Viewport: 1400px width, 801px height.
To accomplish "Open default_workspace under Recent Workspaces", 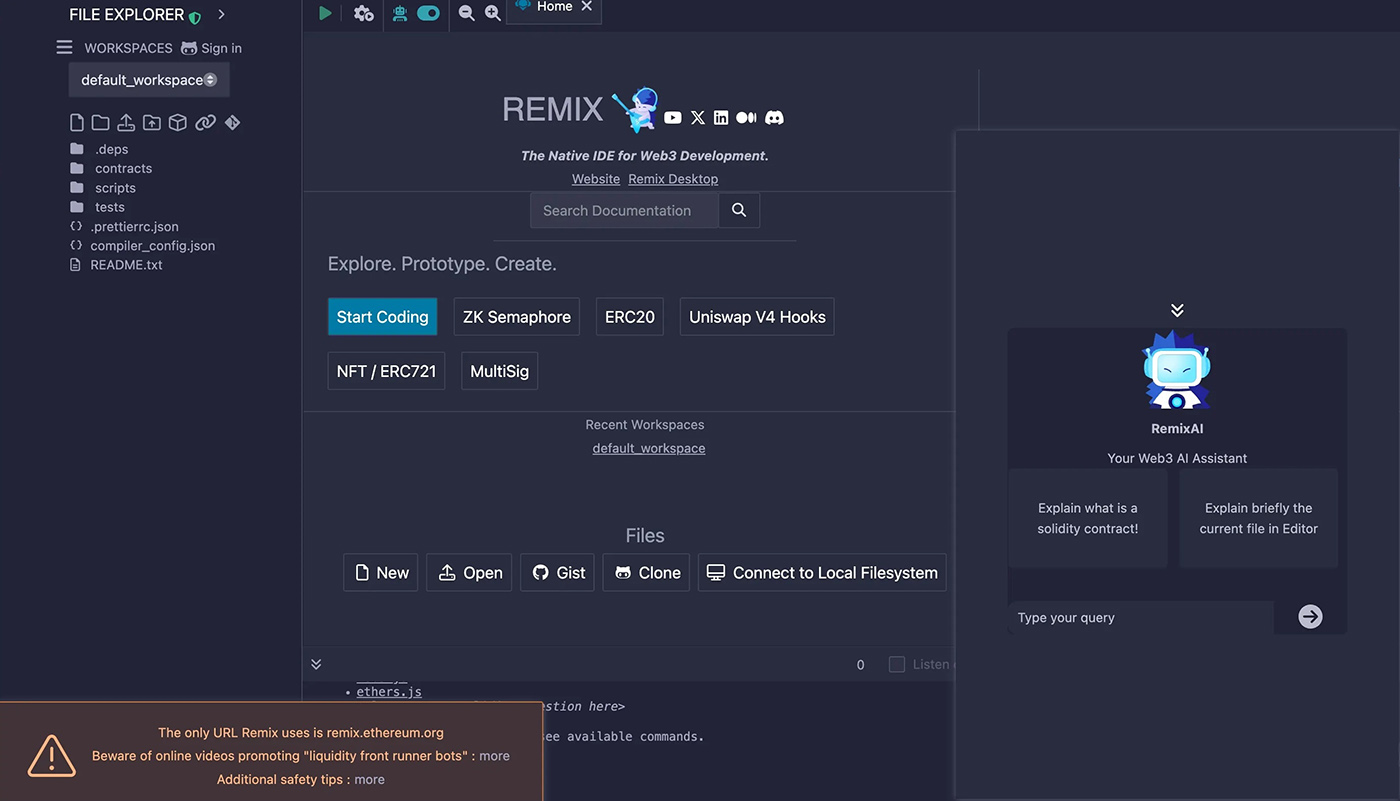I will 649,448.
